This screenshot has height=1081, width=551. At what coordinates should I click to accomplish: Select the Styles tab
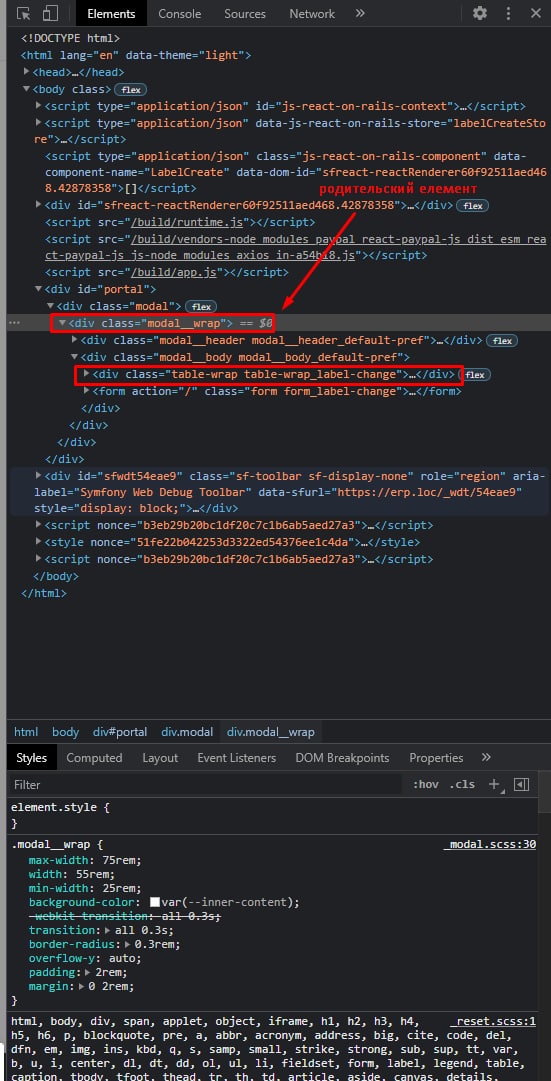pyautogui.click(x=32, y=758)
